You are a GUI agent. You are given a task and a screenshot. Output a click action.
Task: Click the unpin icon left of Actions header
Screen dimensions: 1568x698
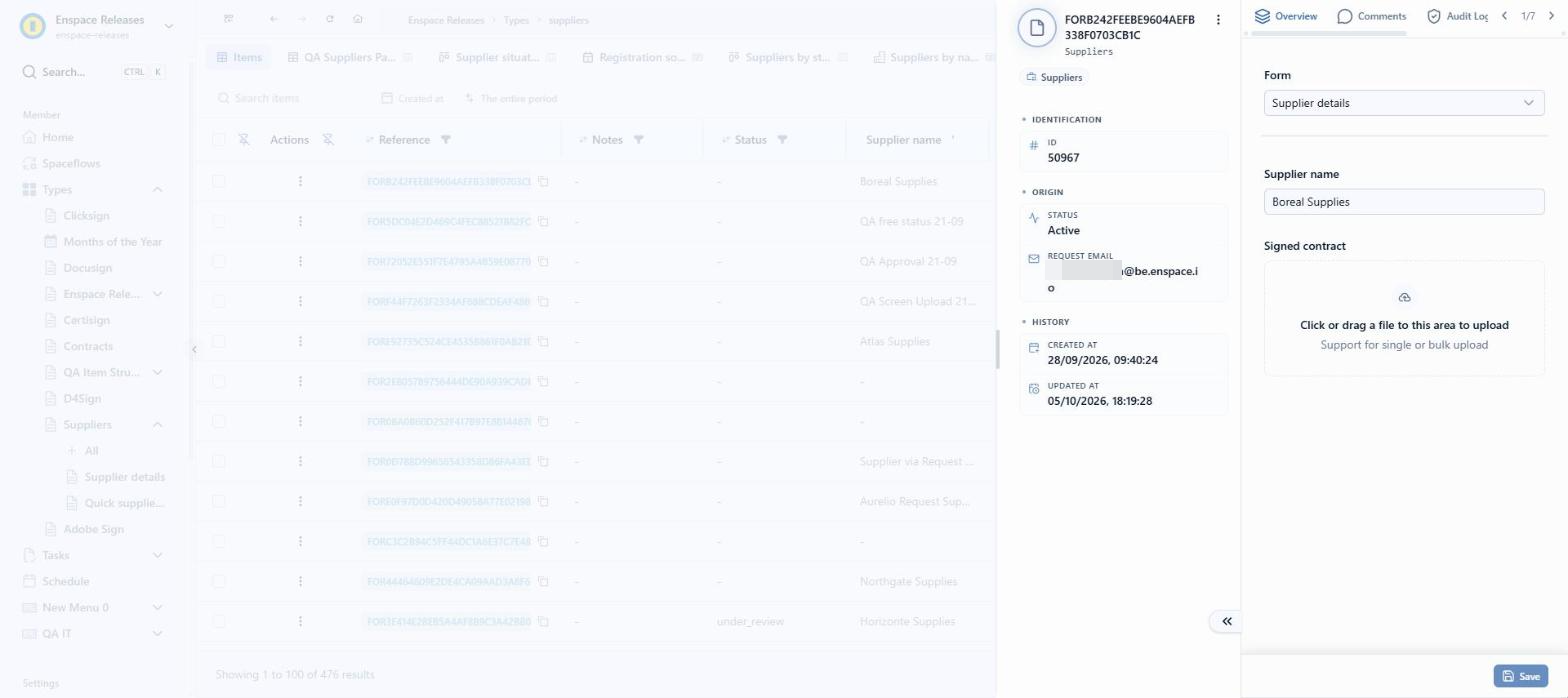pos(244,140)
